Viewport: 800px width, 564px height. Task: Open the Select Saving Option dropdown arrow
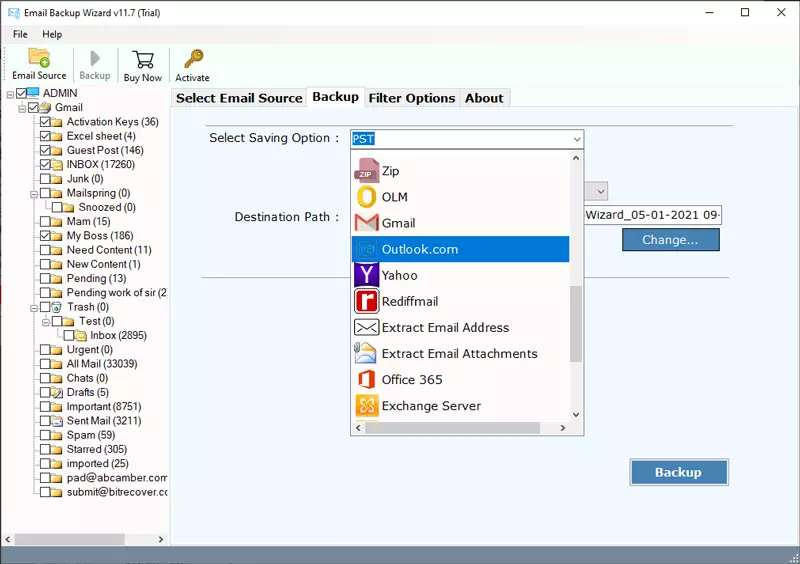click(x=577, y=139)
